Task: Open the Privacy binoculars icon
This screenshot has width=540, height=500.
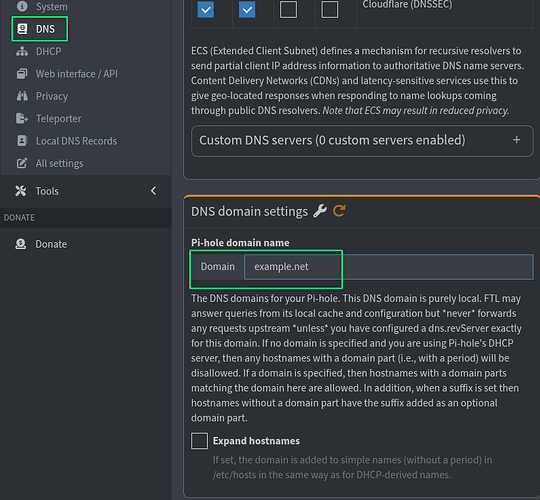Action: 22,96
